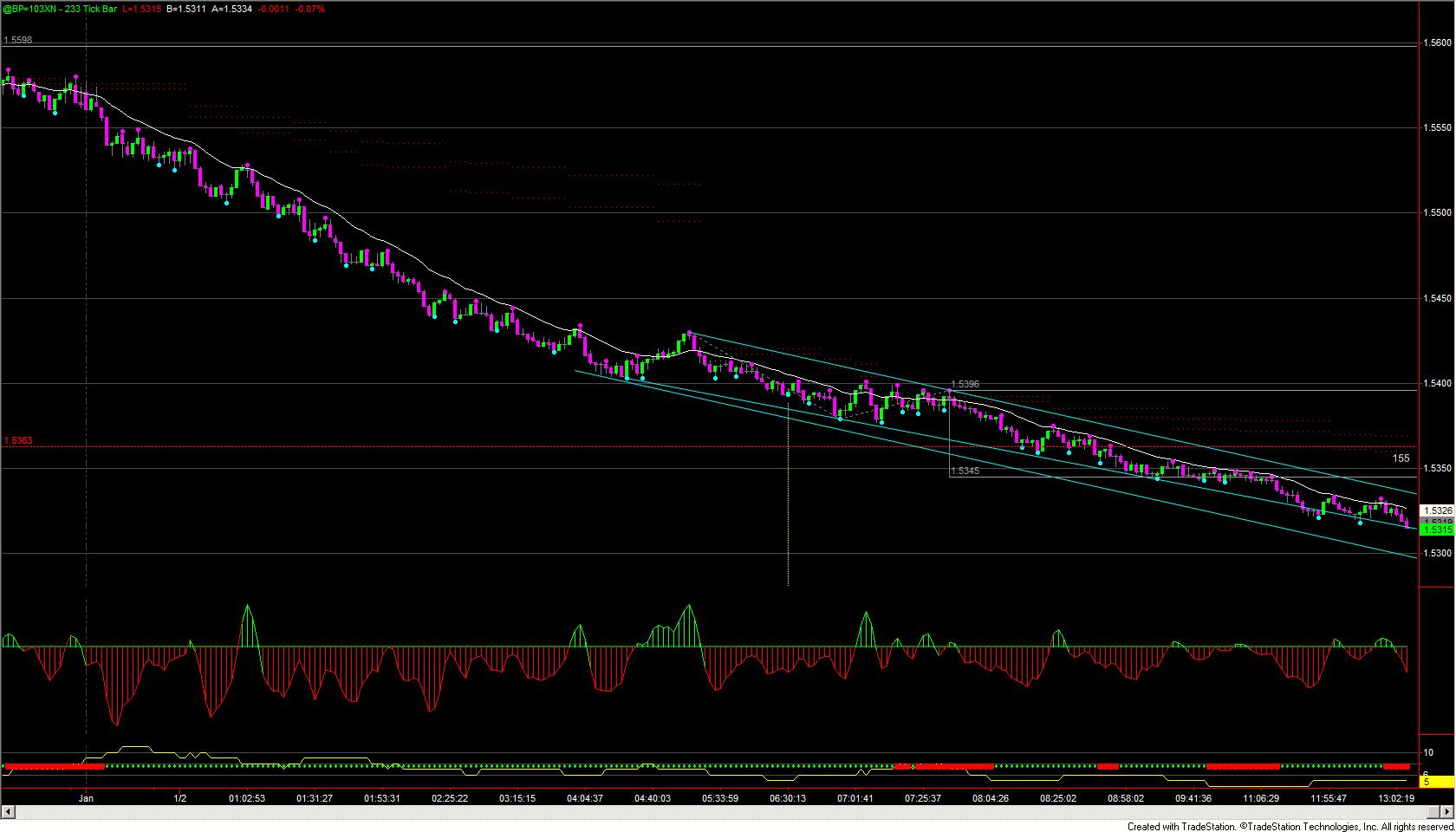Click the 10 label on the indicator axis
Image resolution: width=1456 pixels, height=832 pixels.
(1427, 752)
